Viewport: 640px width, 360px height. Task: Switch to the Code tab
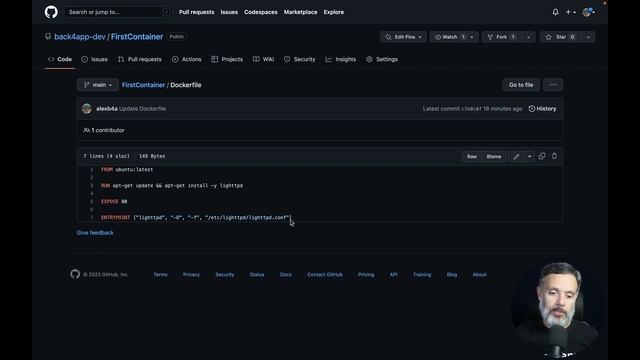click(x=60, y=59)
